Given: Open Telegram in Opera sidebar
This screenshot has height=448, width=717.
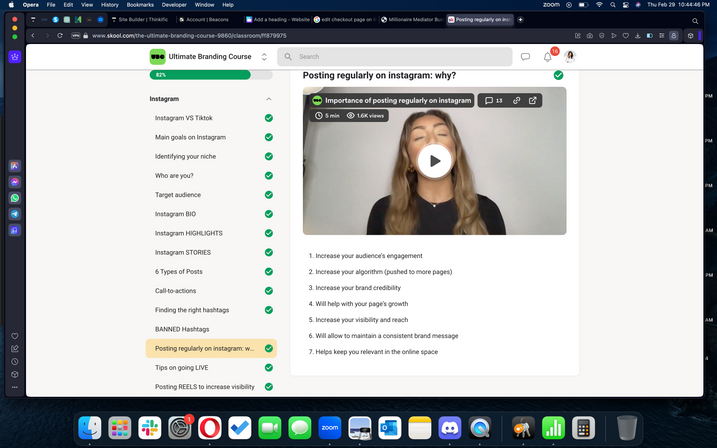Looking at the screenshot, I should [15, 214].
